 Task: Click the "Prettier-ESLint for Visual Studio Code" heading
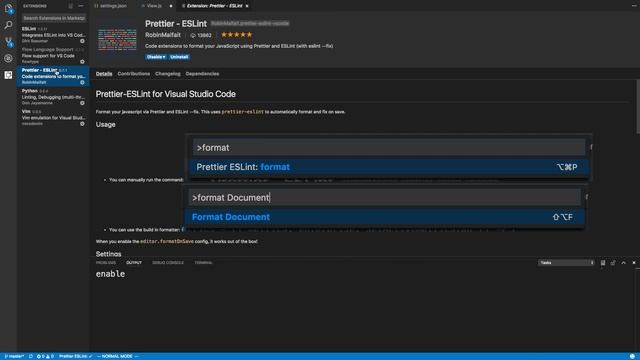pos(166,94)
